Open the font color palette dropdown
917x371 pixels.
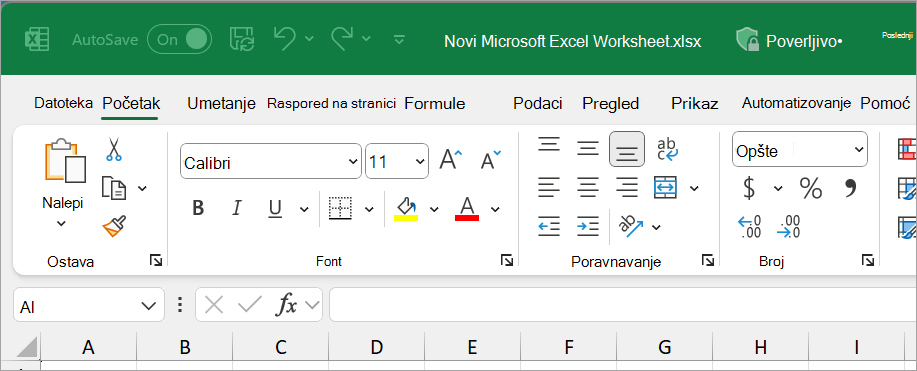pos(495,209)
